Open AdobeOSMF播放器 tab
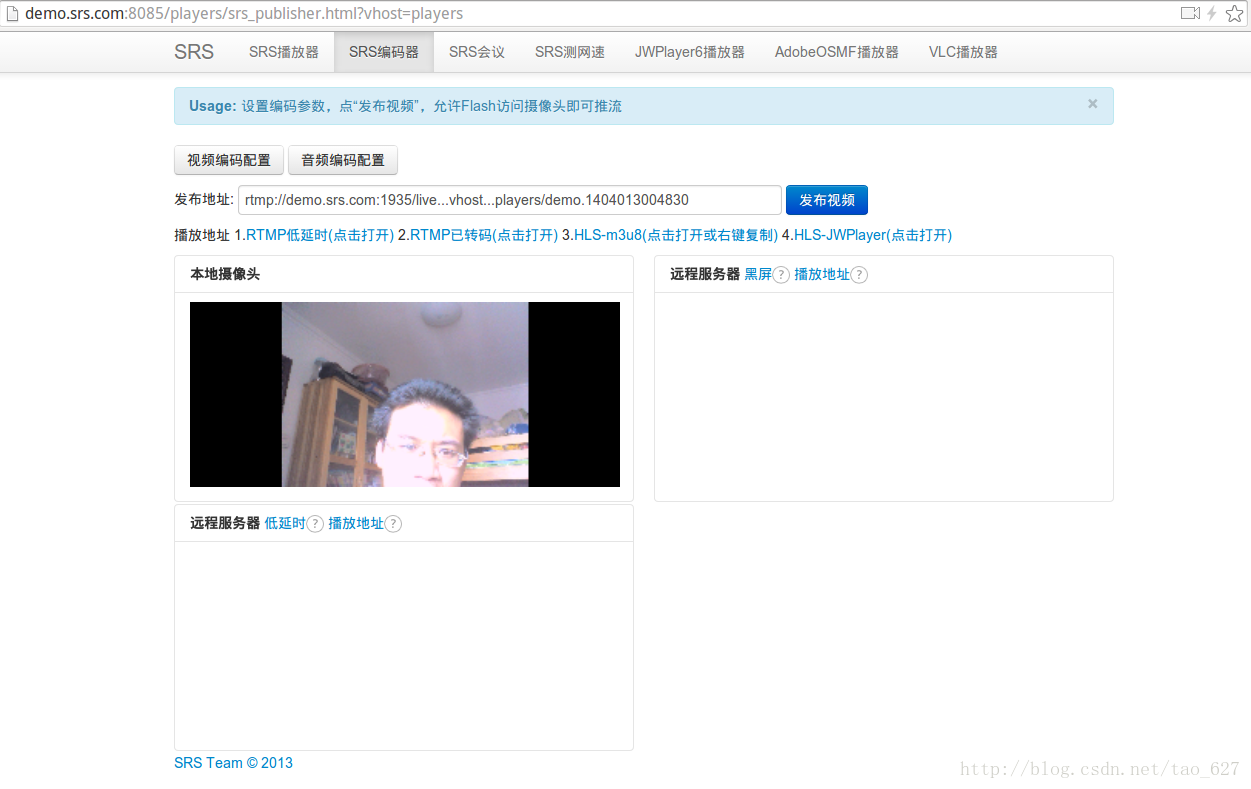 837,52
